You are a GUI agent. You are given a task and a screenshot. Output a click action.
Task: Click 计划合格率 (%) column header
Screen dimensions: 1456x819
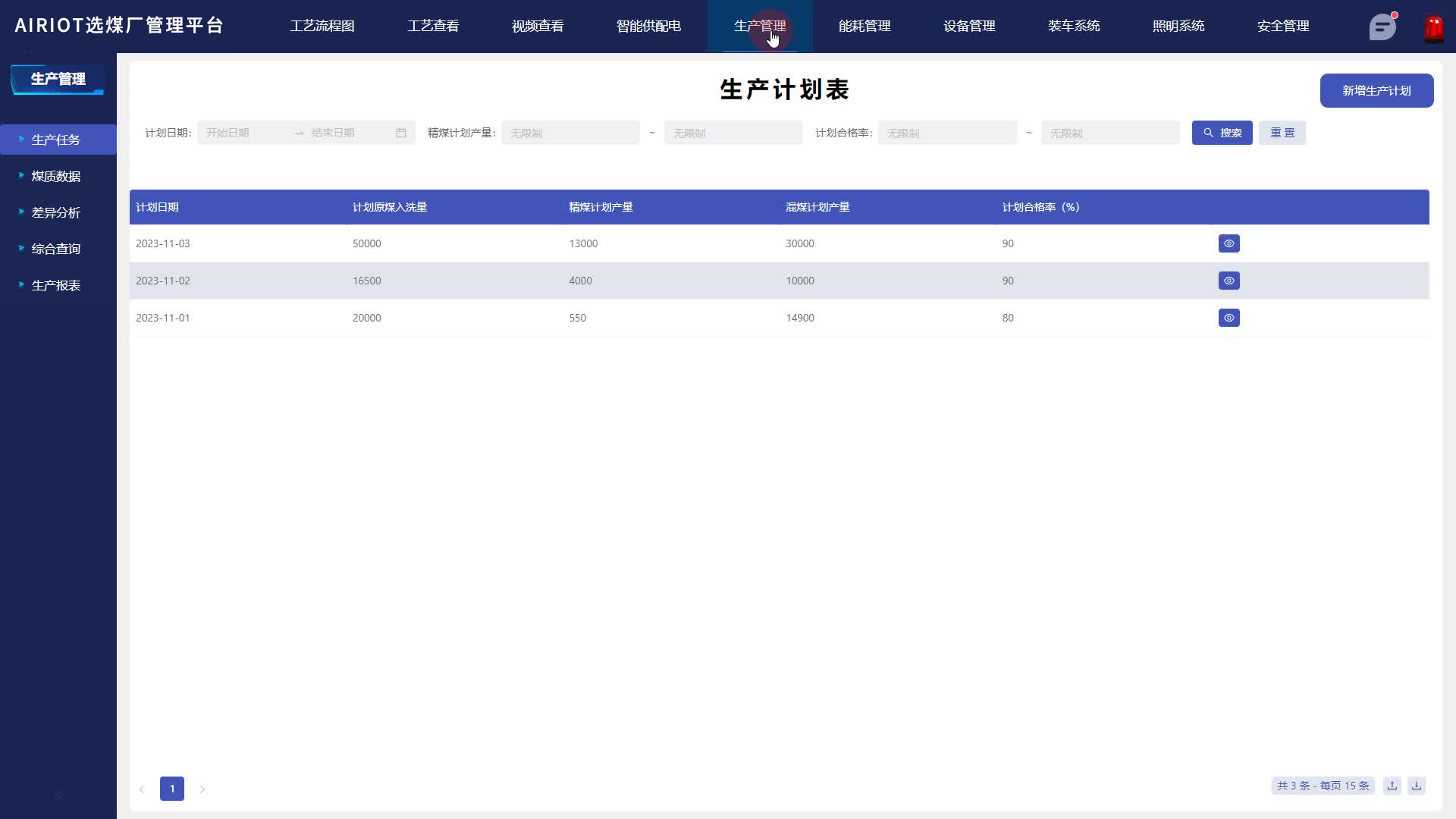[x=1040, y=207]
